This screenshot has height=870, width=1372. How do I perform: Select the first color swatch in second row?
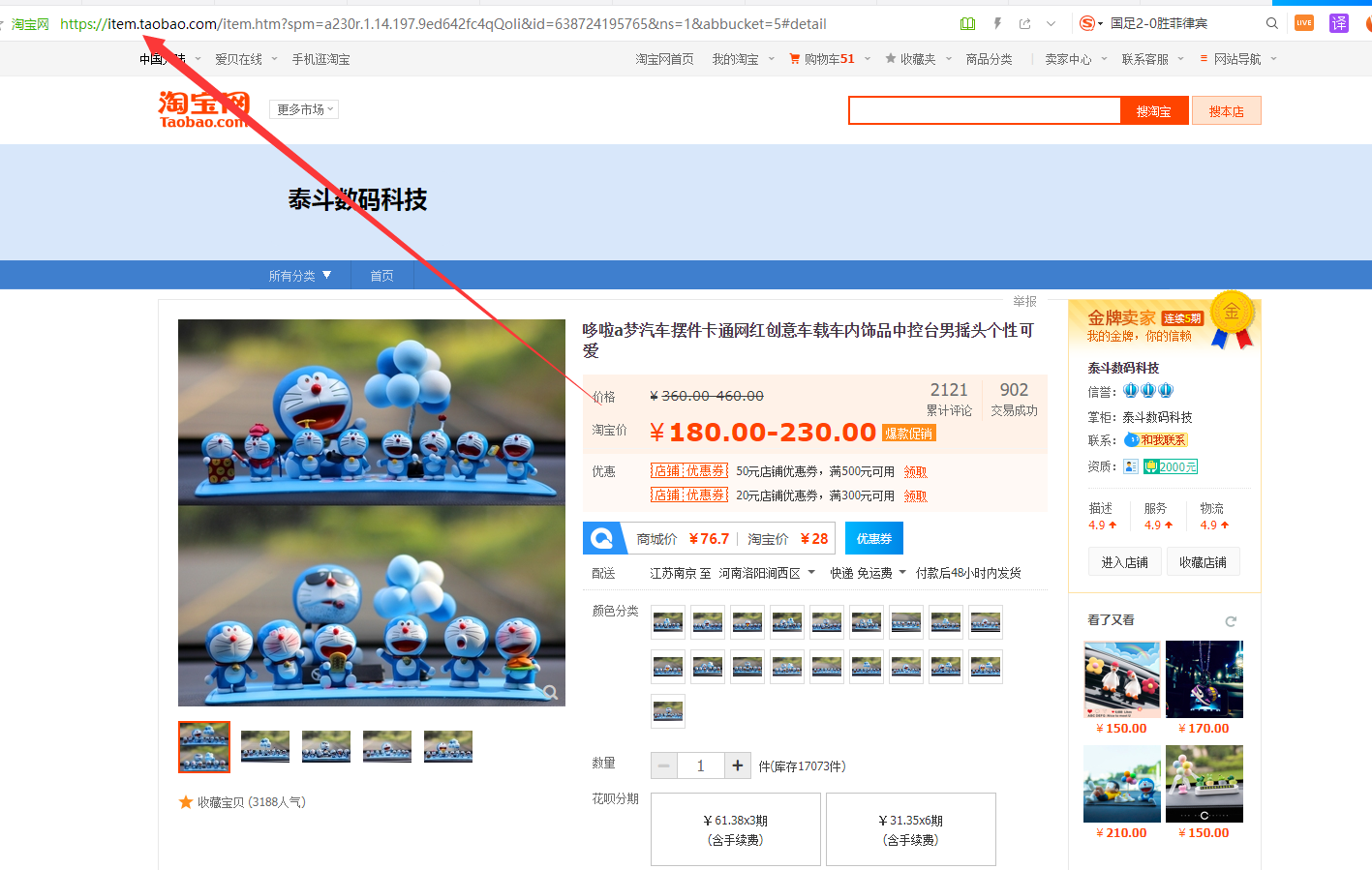[x=668, y=667]
